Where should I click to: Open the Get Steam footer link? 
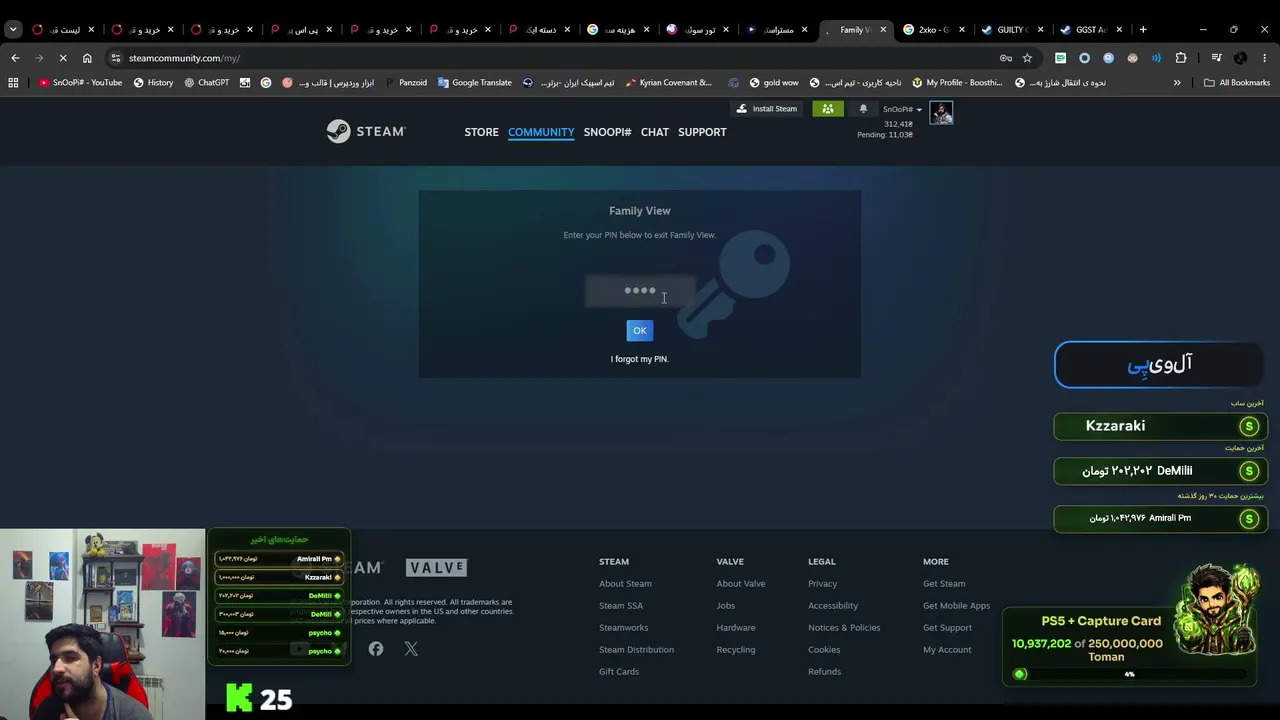(944, 584)
